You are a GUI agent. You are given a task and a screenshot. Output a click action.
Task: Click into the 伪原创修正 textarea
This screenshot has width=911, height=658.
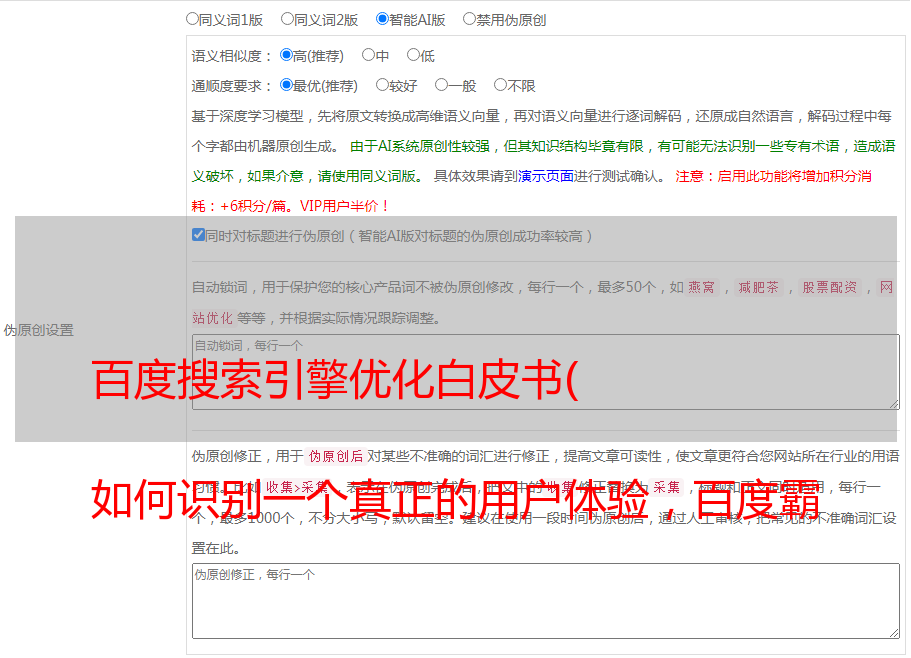(546, 601)
